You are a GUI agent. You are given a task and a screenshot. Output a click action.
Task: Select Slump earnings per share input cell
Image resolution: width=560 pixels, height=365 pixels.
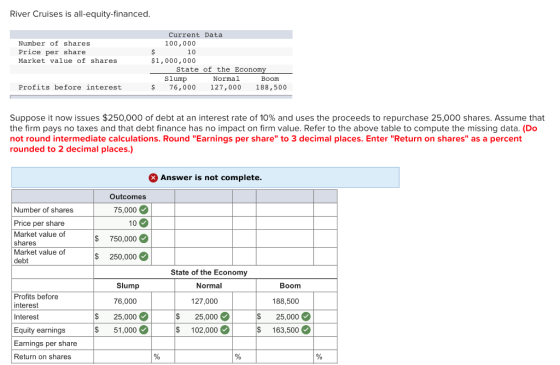tap(122, 343)
